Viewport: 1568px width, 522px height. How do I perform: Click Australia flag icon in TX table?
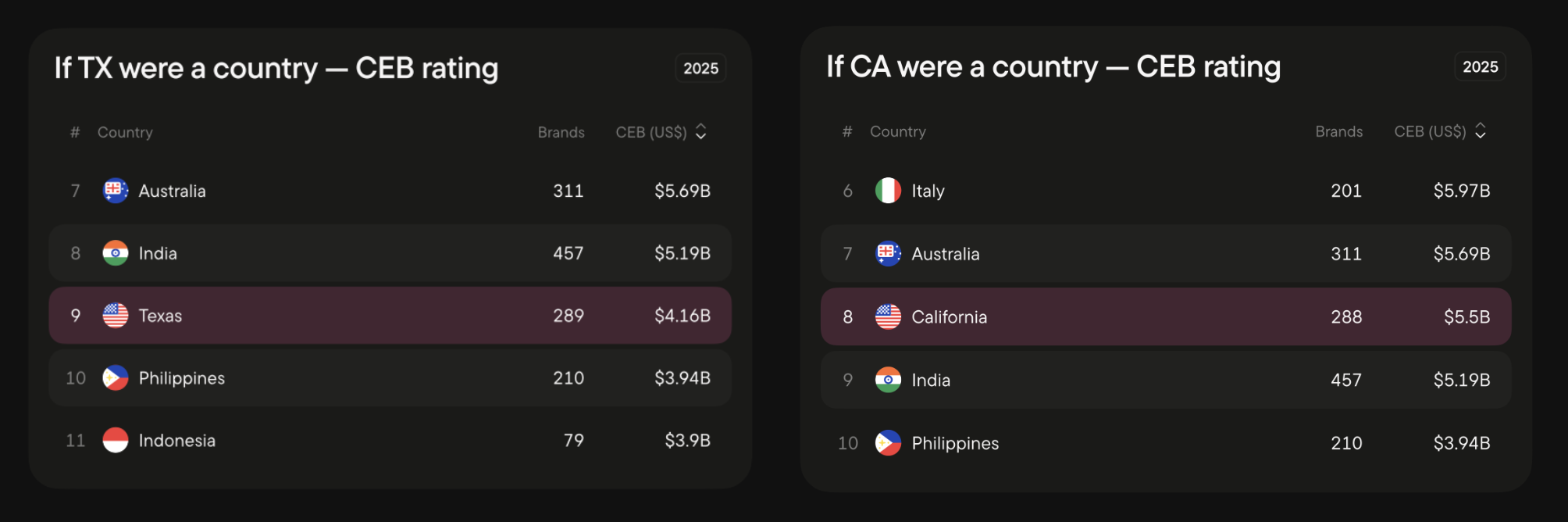click(x=116, y=191)
